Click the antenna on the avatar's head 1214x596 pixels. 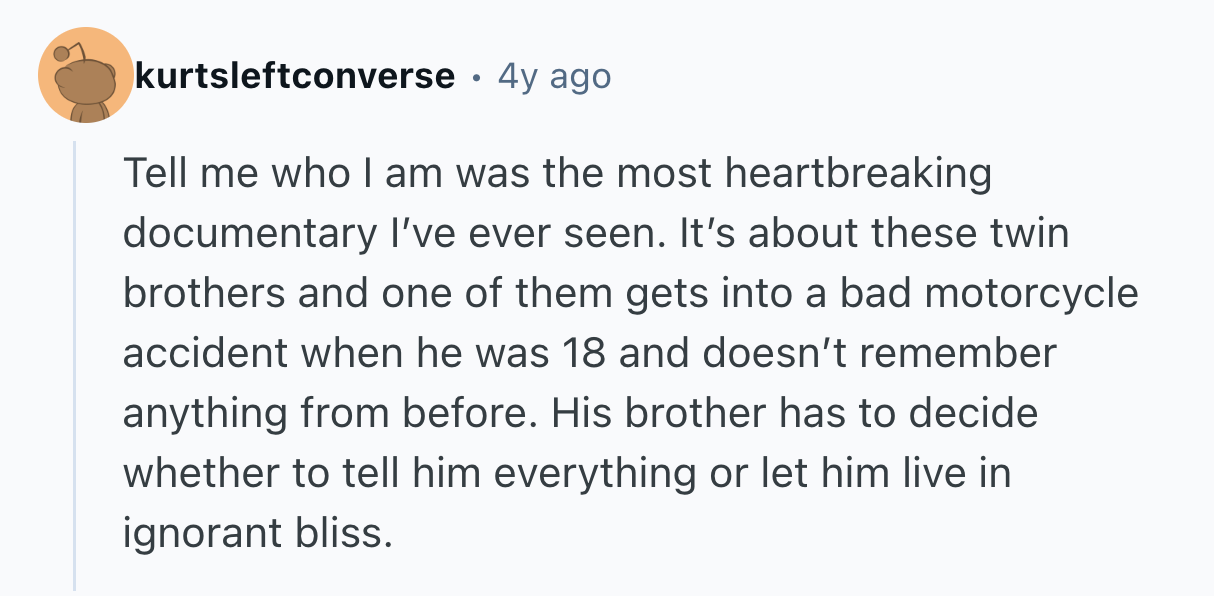tap(63, 50)
